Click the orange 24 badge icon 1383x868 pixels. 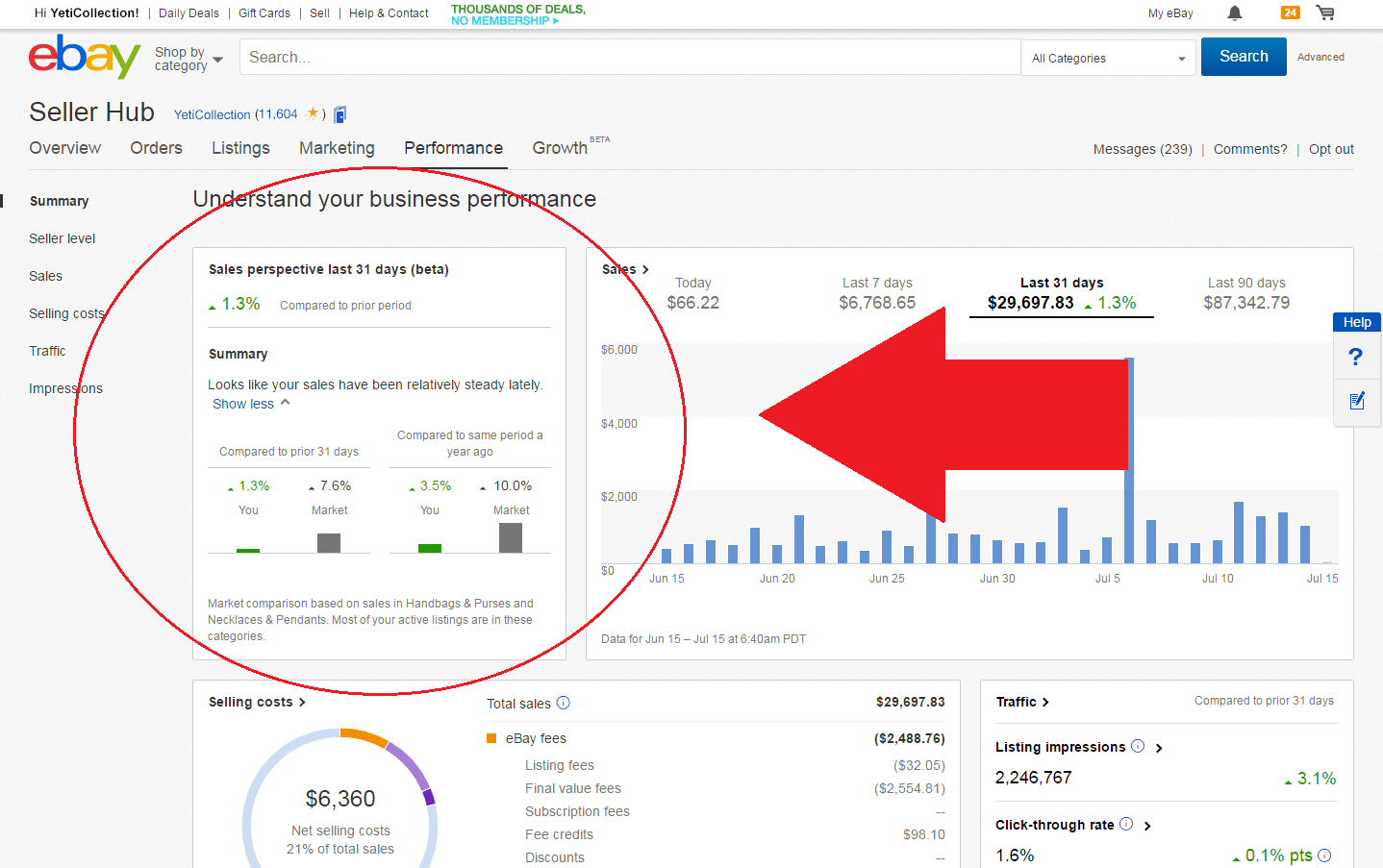1291,12
